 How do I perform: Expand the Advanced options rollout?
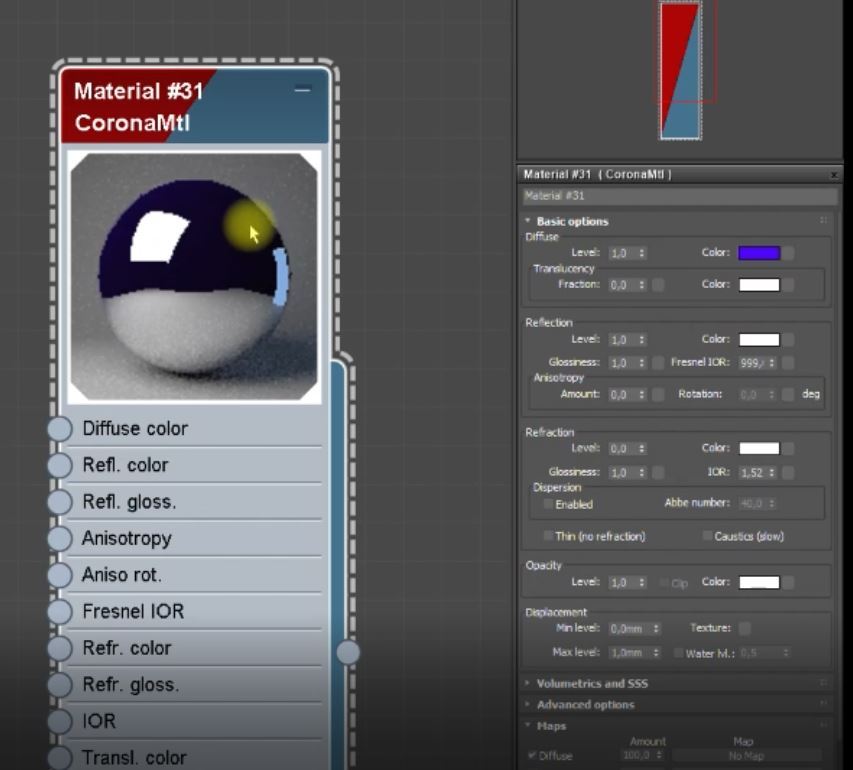585,705
